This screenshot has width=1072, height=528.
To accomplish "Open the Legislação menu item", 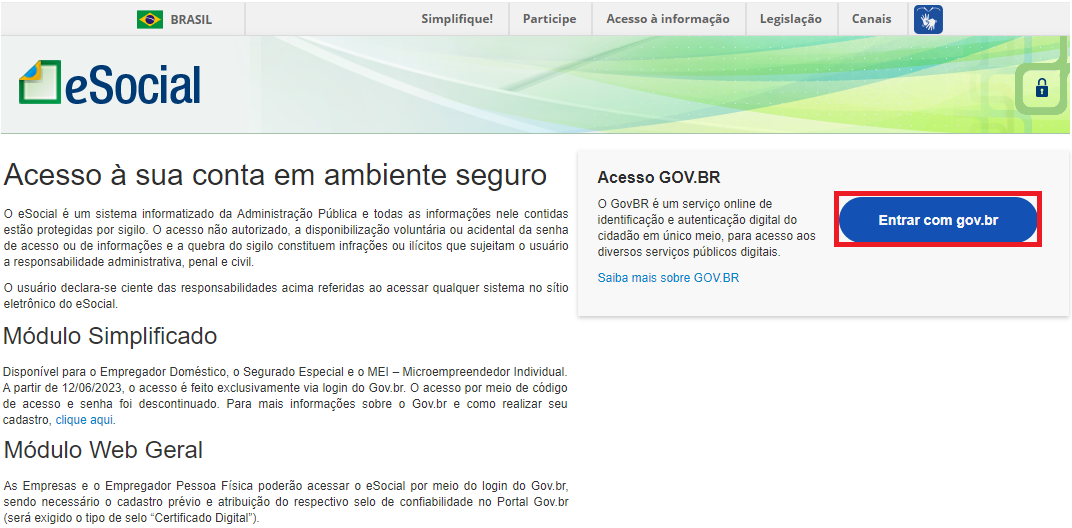I will click(x=790, y=19).
